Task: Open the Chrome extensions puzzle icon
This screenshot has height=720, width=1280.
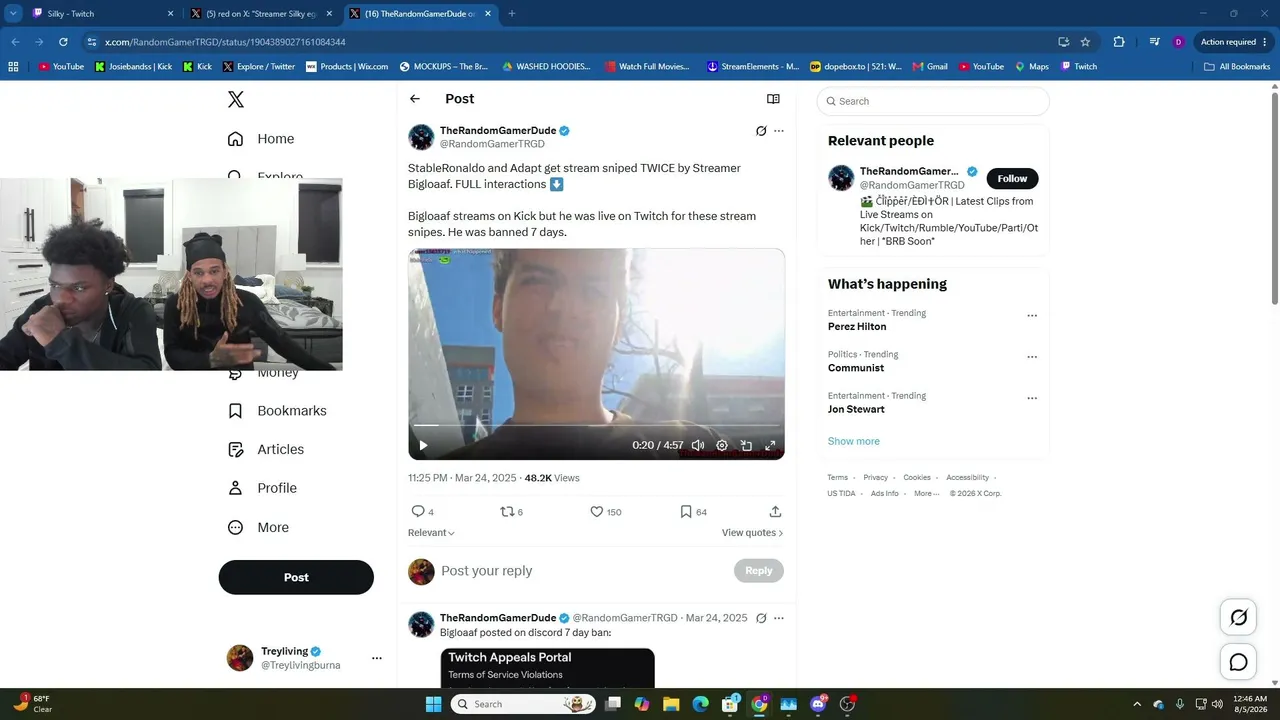Action: pos(1119,42)
